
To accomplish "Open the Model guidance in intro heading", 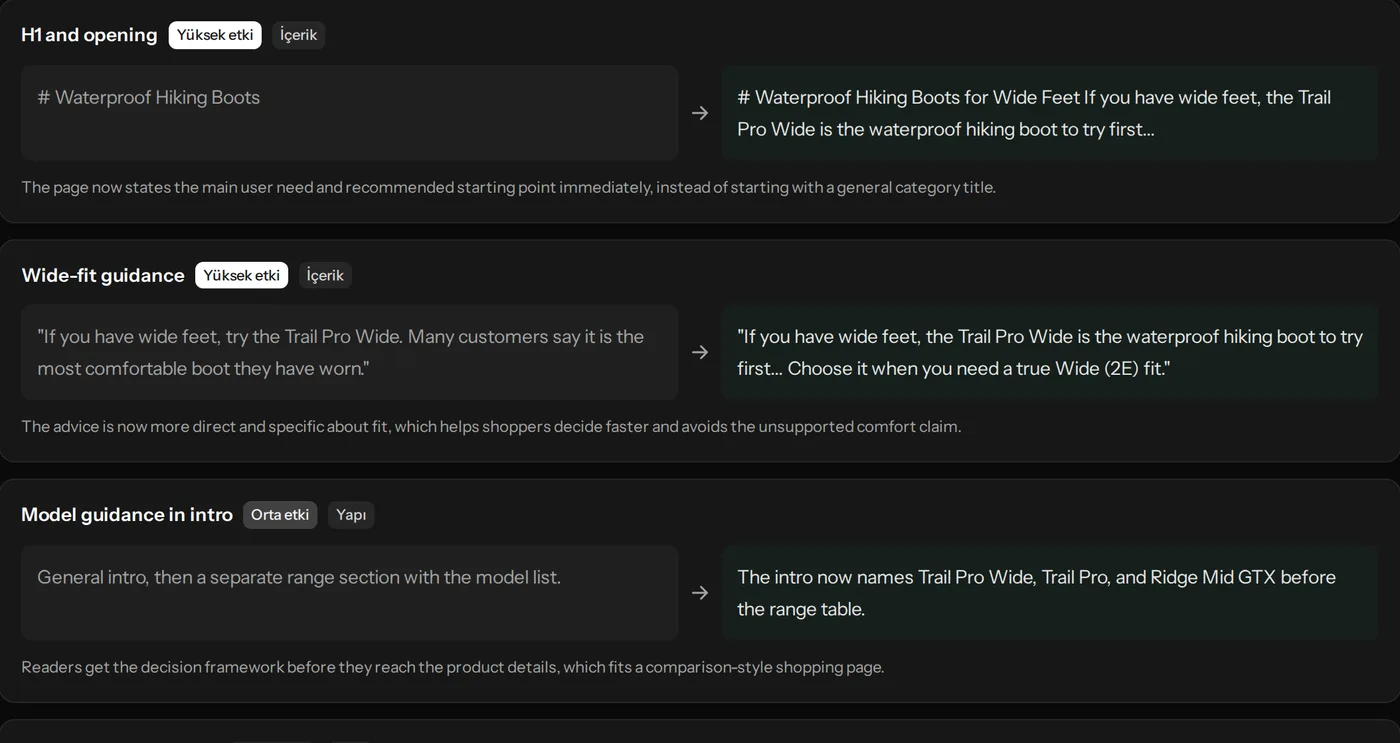I will 127,515.
